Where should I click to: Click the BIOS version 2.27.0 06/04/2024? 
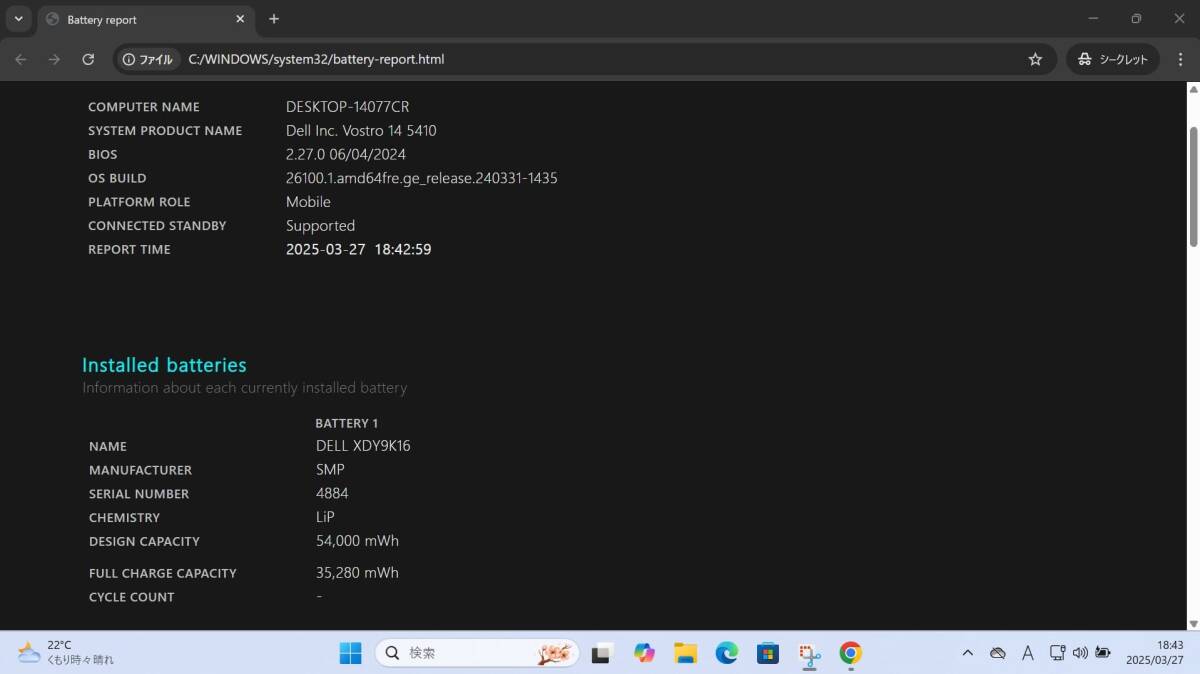point(346,154)
